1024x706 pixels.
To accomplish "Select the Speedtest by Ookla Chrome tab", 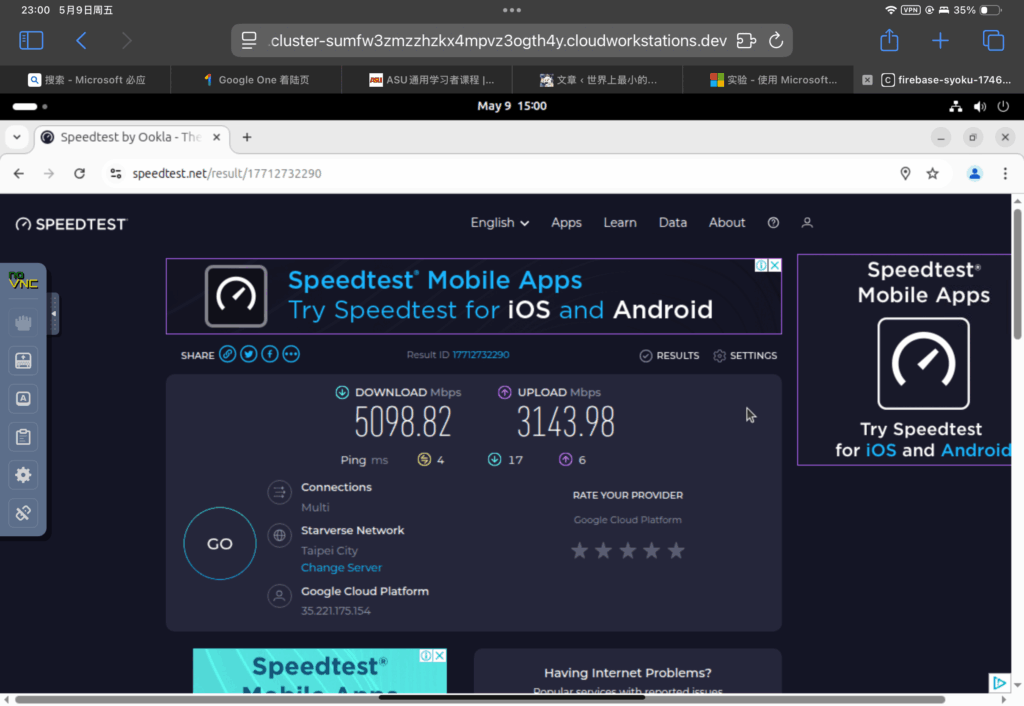I will coord(131,137).
